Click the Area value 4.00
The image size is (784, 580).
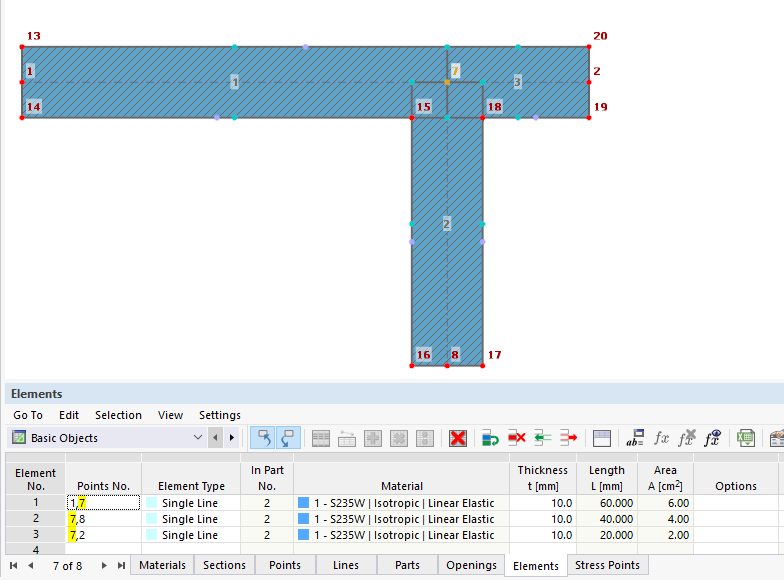[x=678, y=519]
